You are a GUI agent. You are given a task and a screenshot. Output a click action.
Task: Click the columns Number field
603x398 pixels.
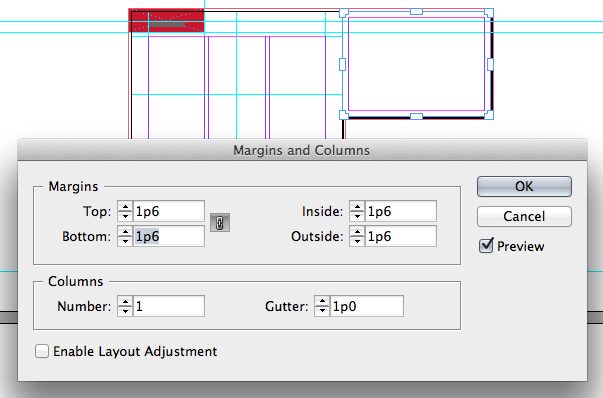(x=169, y=306)
